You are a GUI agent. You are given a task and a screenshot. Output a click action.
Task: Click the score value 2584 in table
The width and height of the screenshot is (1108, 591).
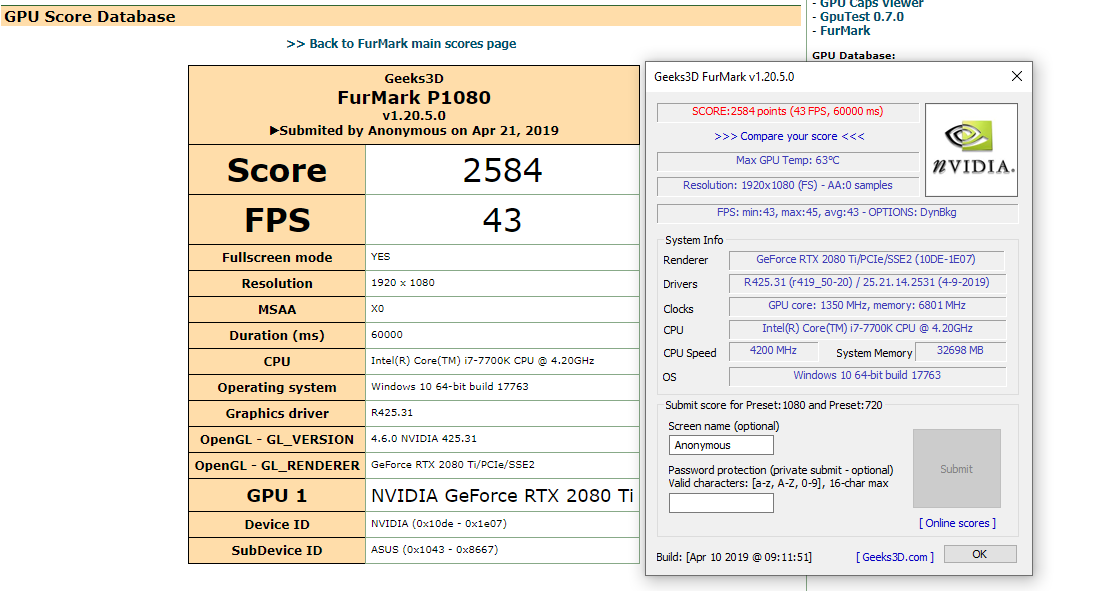[502, 170]
